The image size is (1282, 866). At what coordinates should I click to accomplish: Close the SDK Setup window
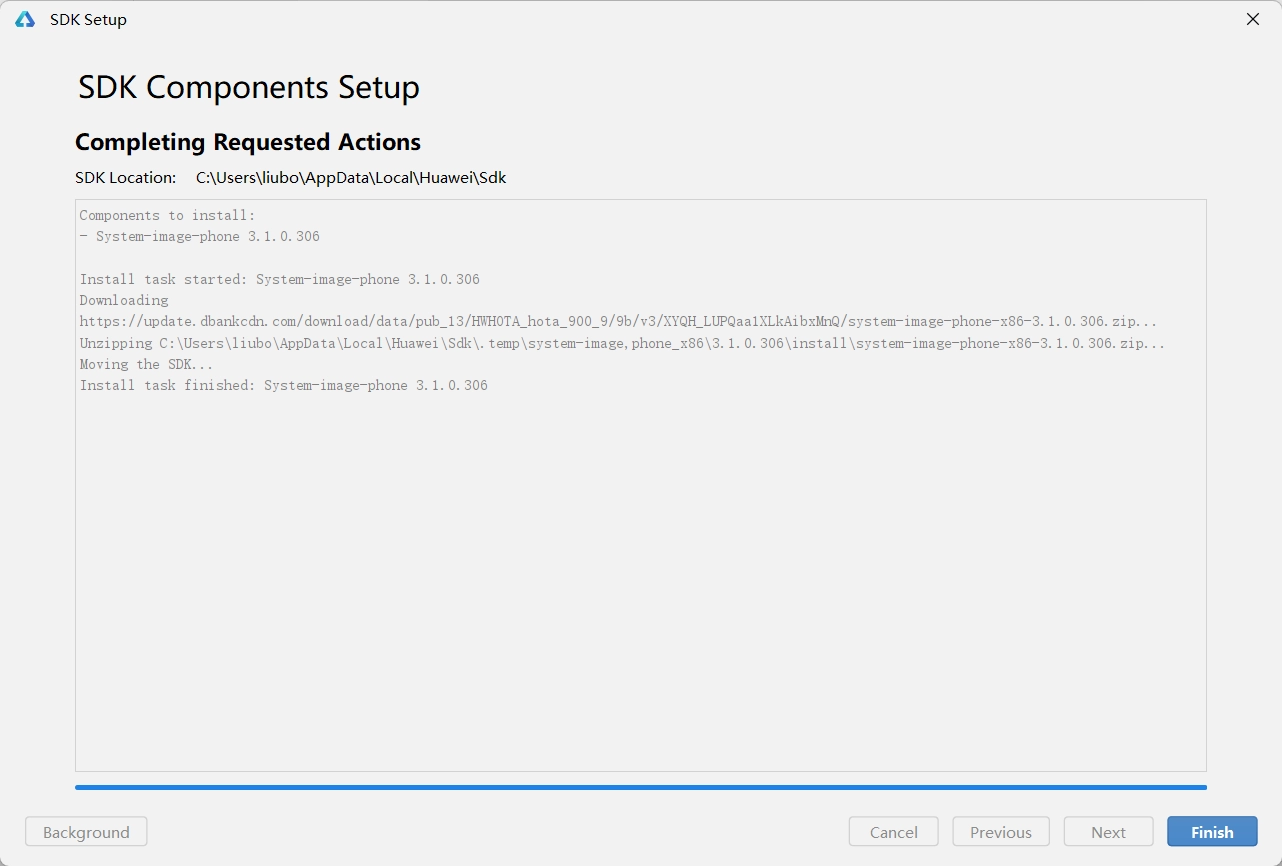pos(1252,20)
